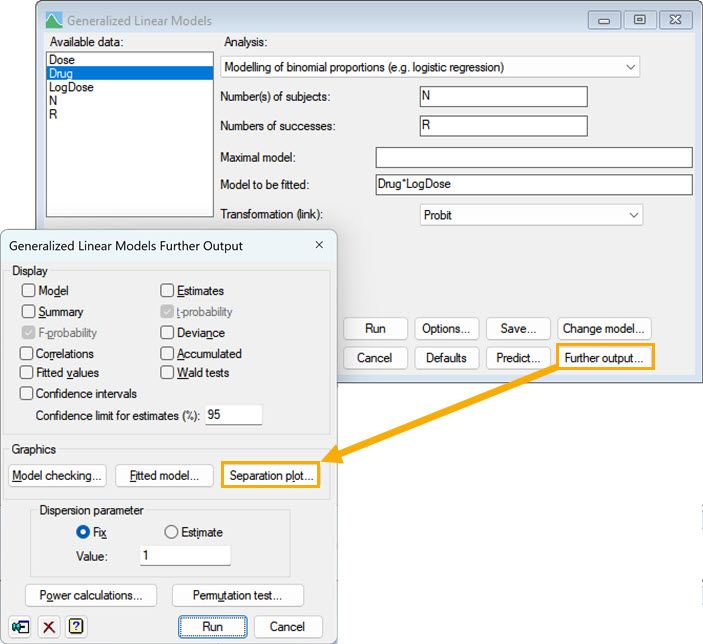This screenshot has width=703, height=644.
Task: Select Dose in Available data list
Action: (62, 60)
